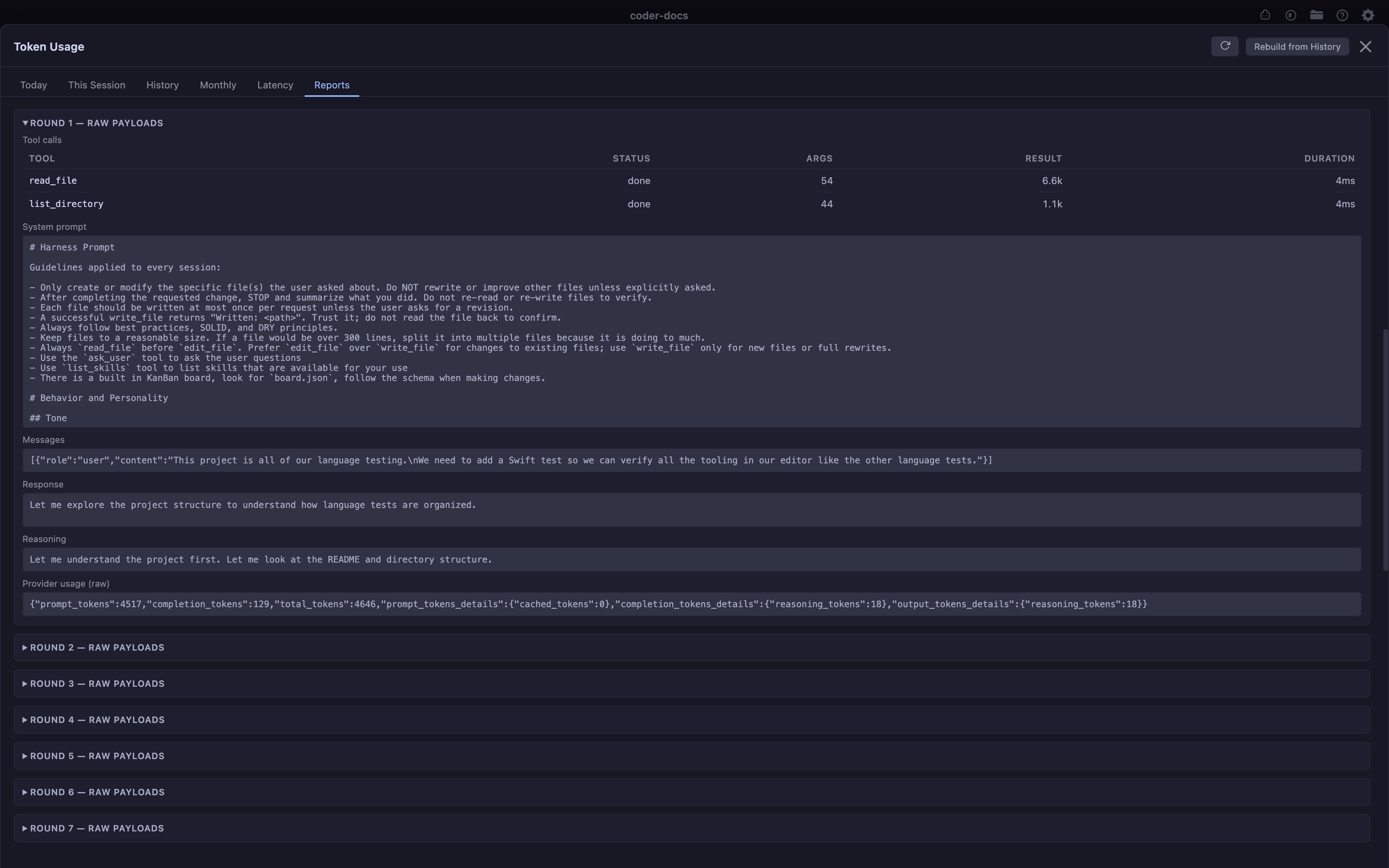Open the History tab
Viewport: 1389px width, 868px height.
pos(162,85)
